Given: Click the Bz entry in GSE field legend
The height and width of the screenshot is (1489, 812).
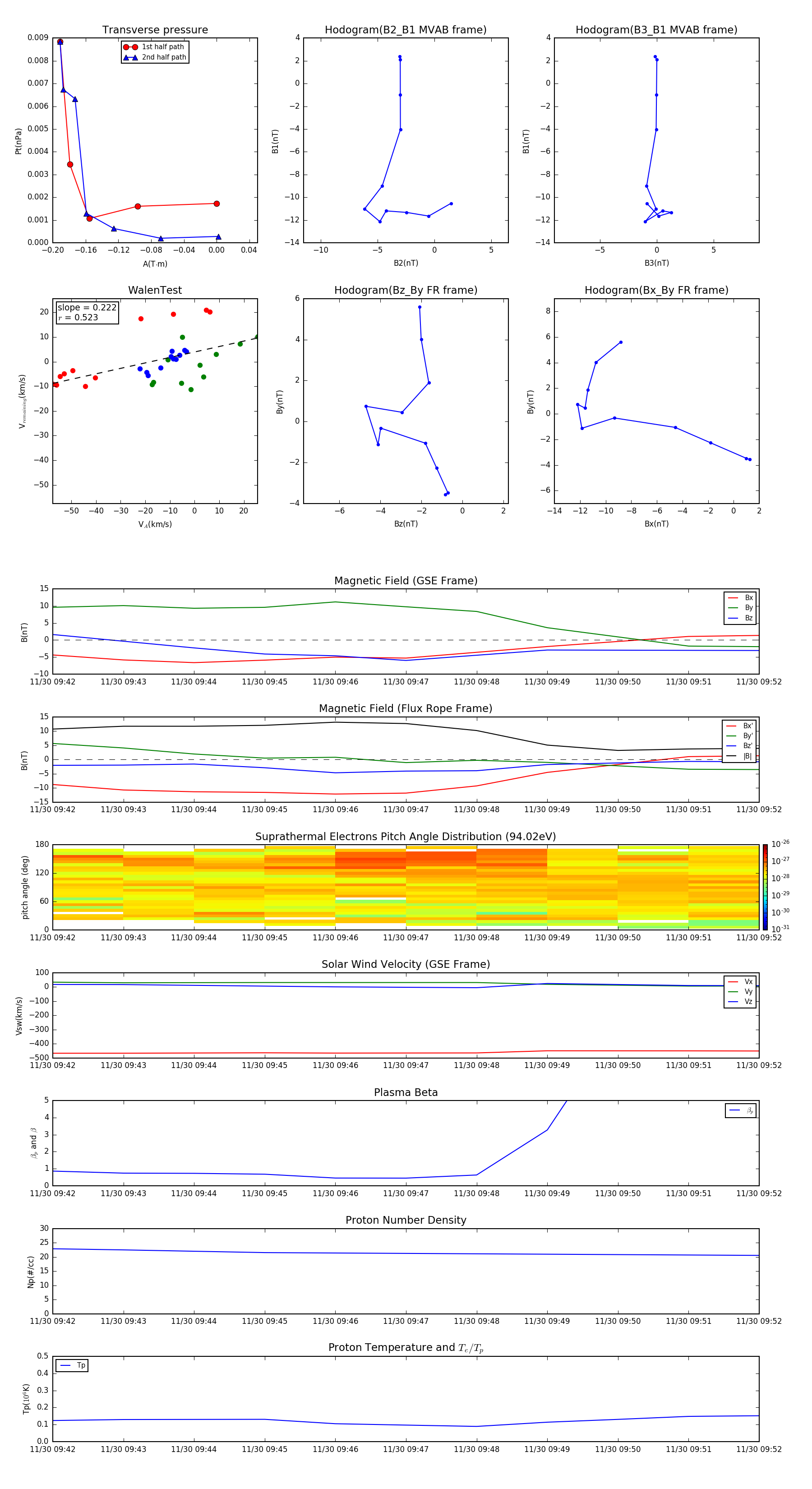Looking at the screenshot, I should tap(740, 619).
